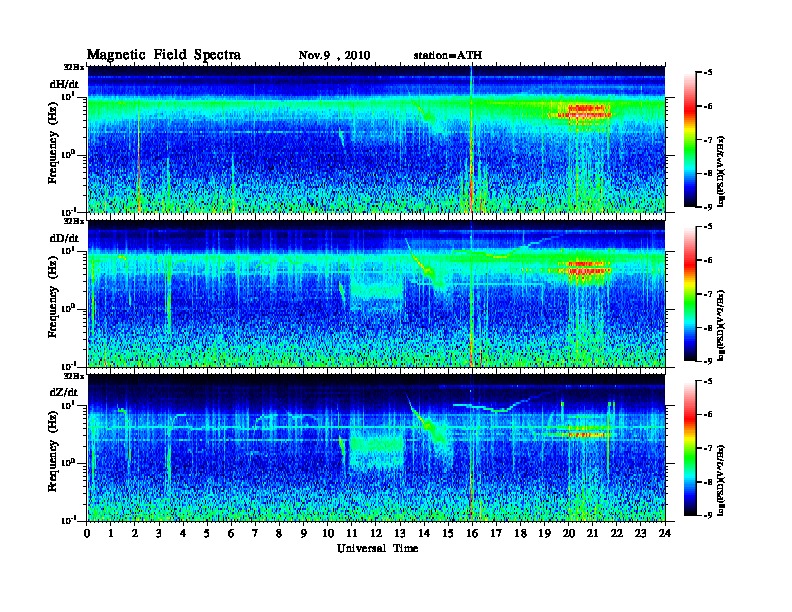
Task: Click the "14" tick on the time axis
Action: [424, 533]
